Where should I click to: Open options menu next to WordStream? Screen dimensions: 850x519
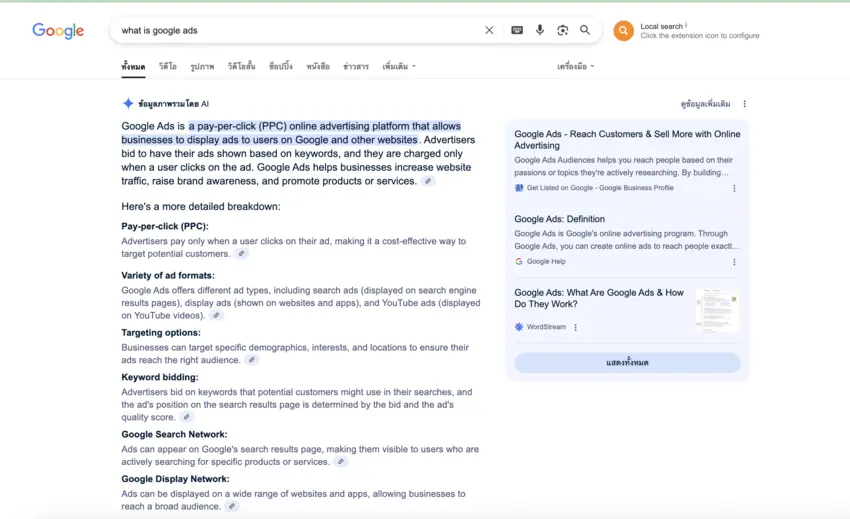click(x=575, y=327)
